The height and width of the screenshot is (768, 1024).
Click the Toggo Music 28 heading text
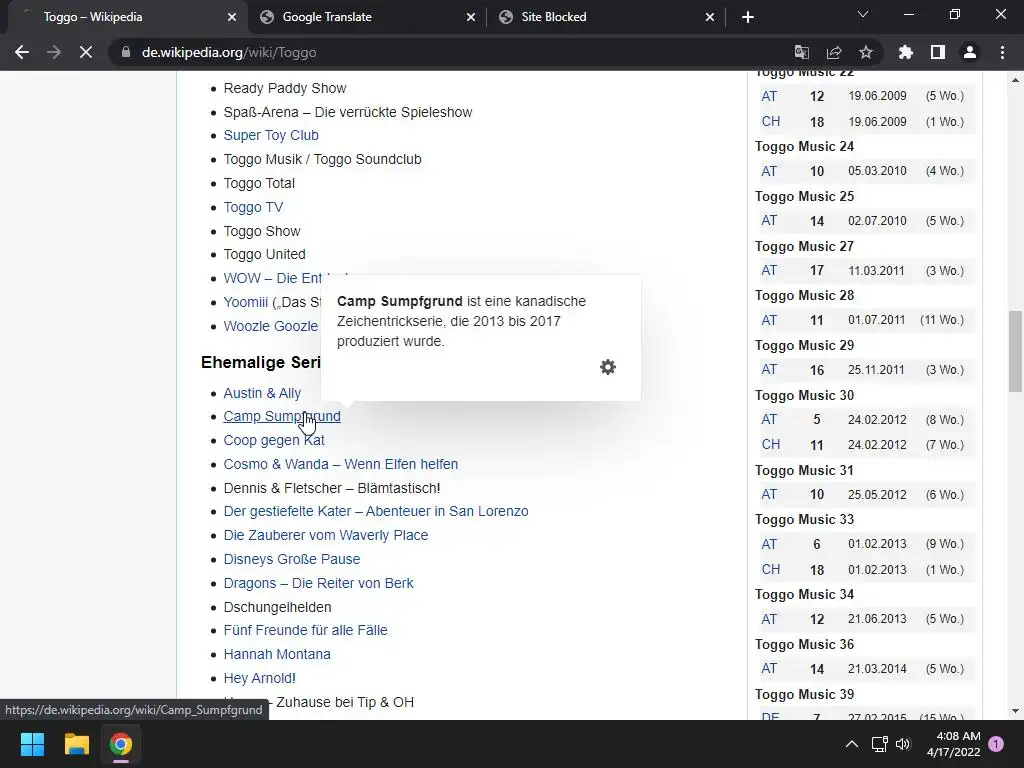tap(804, 296)
